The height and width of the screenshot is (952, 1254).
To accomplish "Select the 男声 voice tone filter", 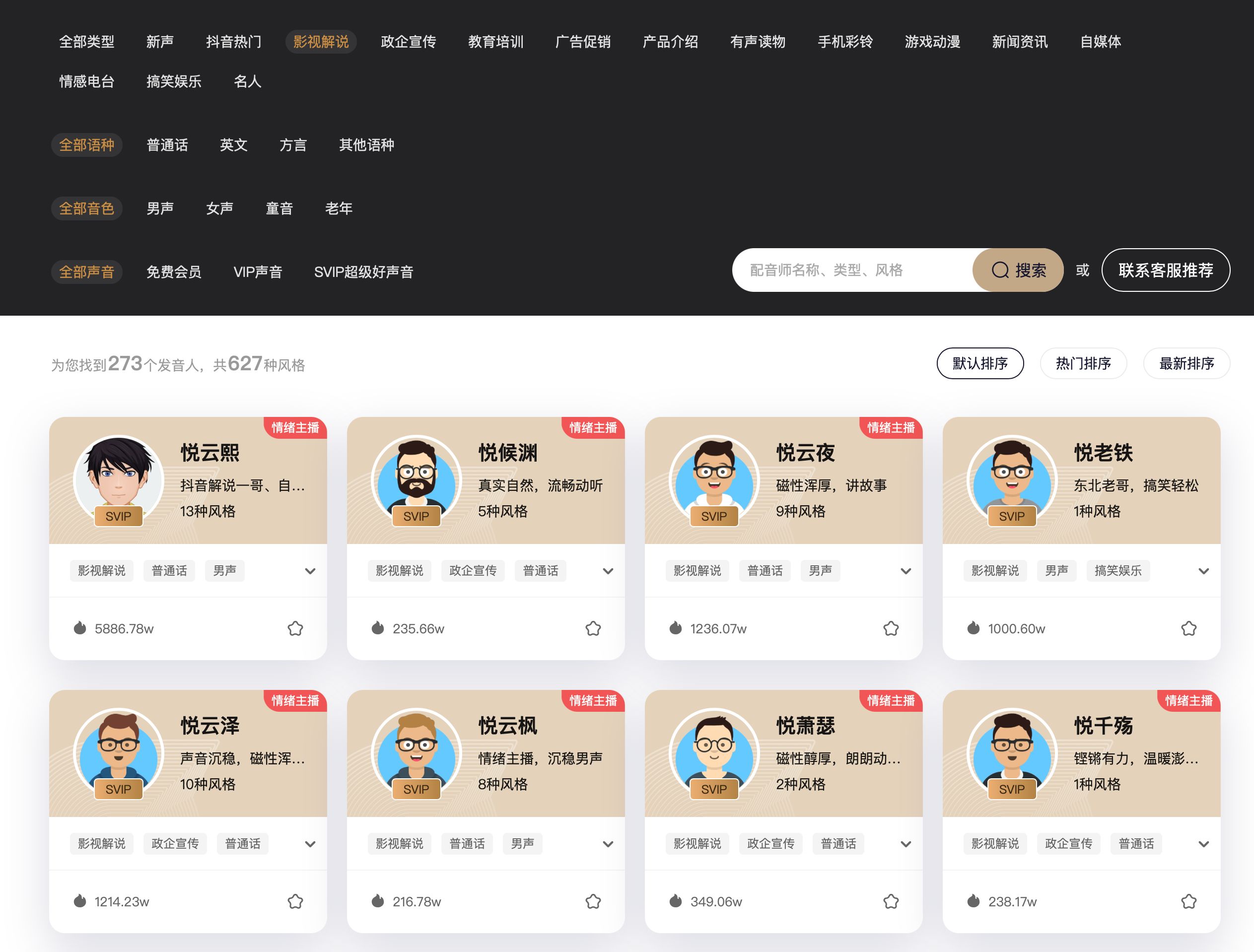I will 160,208.
